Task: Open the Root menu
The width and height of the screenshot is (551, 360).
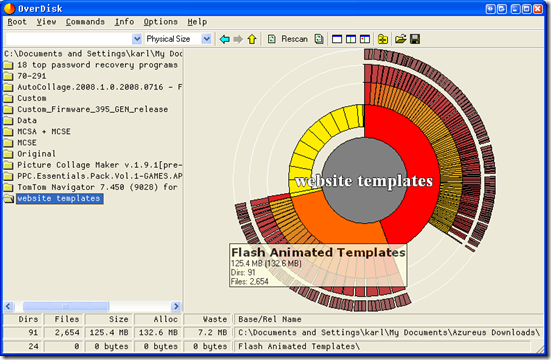Action: tap(17, 22)
